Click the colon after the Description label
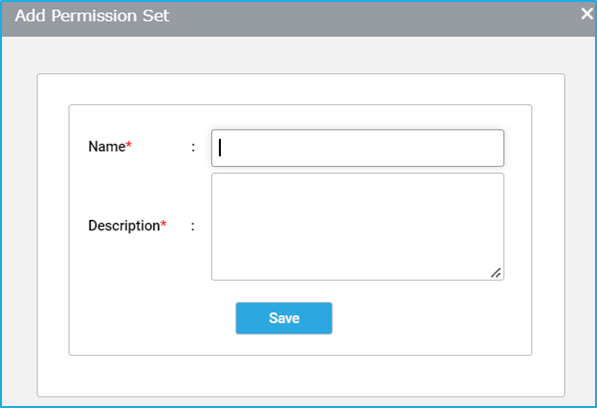 click(x=193, y=226)
